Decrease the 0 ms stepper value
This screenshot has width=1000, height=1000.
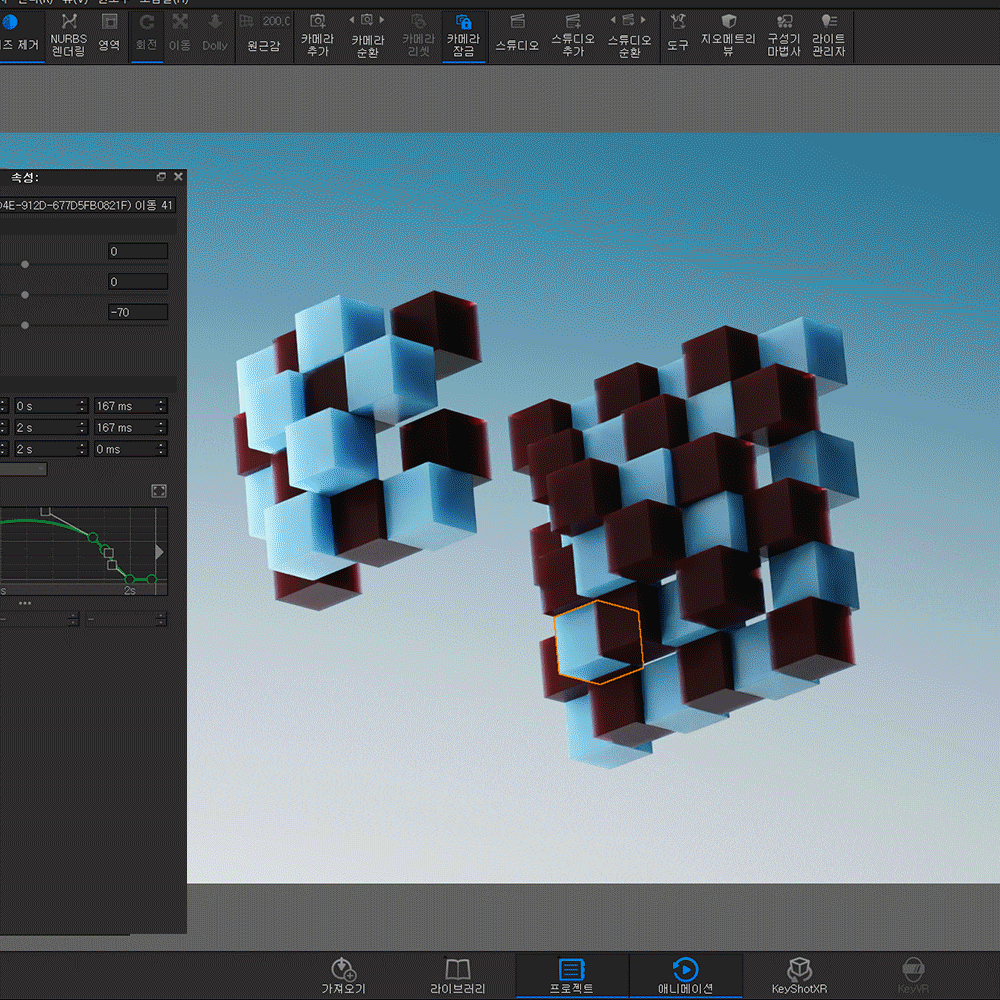pyautogui.click(x=162, y=453)
